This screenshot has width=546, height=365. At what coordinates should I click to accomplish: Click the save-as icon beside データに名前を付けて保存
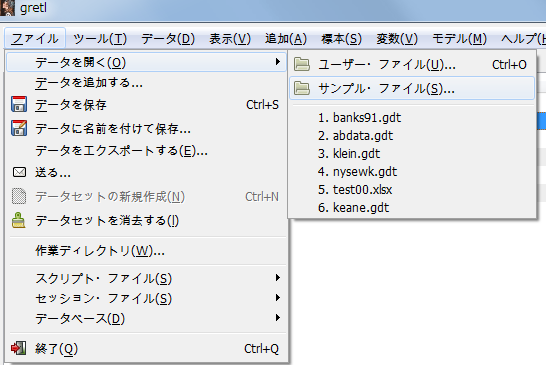point(19,128)
